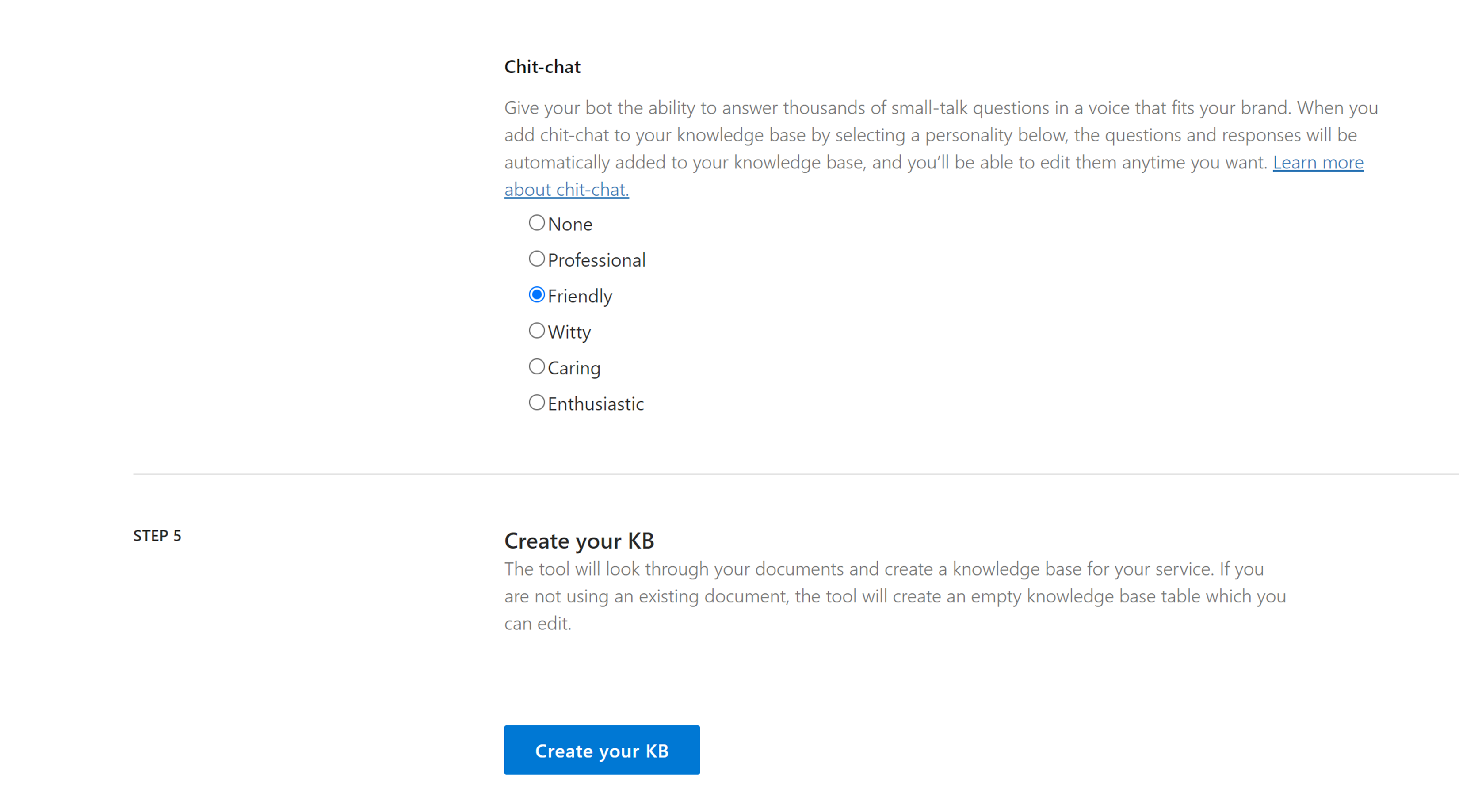Pick the Witty personality radio button
The width and height of the screenshot is (1459, 812).
pos(536,331)
